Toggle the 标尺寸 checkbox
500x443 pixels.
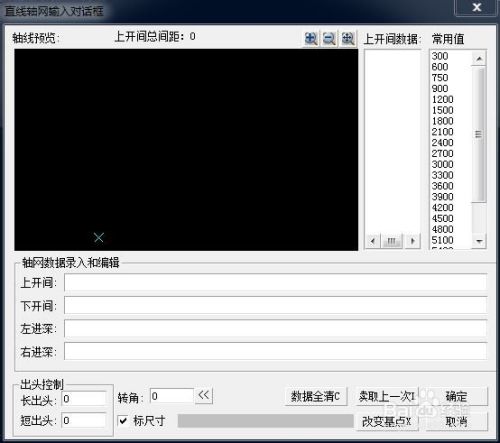tap(123, 421)
